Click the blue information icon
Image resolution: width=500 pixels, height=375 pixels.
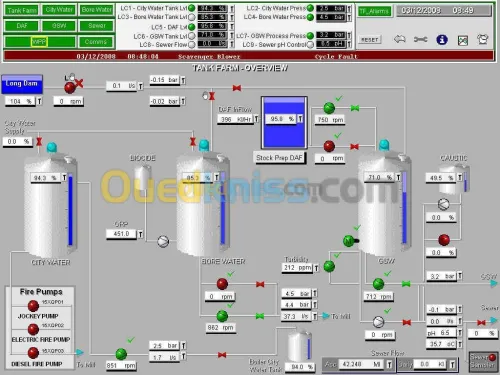click(442, 40)
